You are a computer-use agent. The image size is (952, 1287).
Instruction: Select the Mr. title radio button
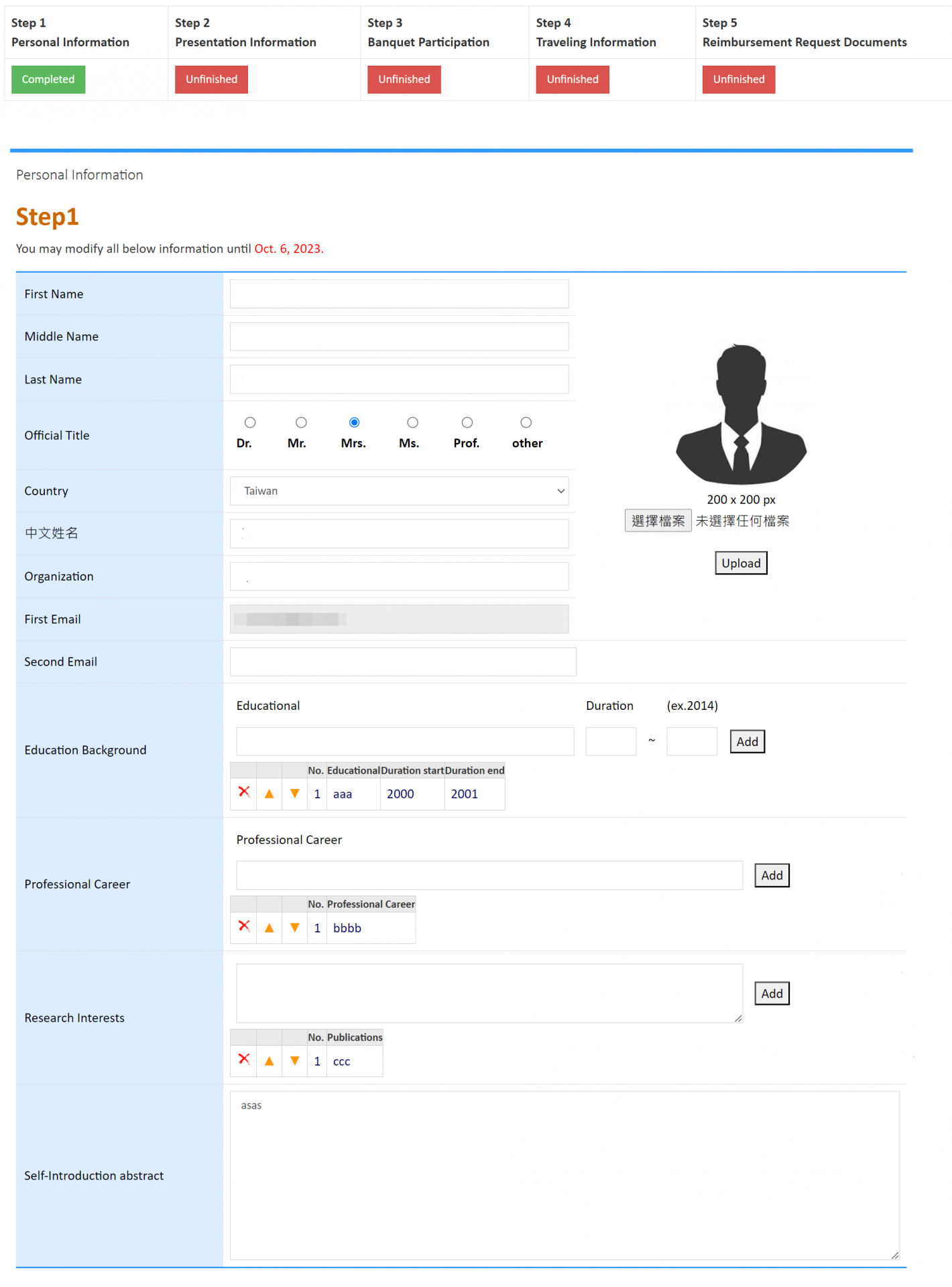click(x=301, y=422)
